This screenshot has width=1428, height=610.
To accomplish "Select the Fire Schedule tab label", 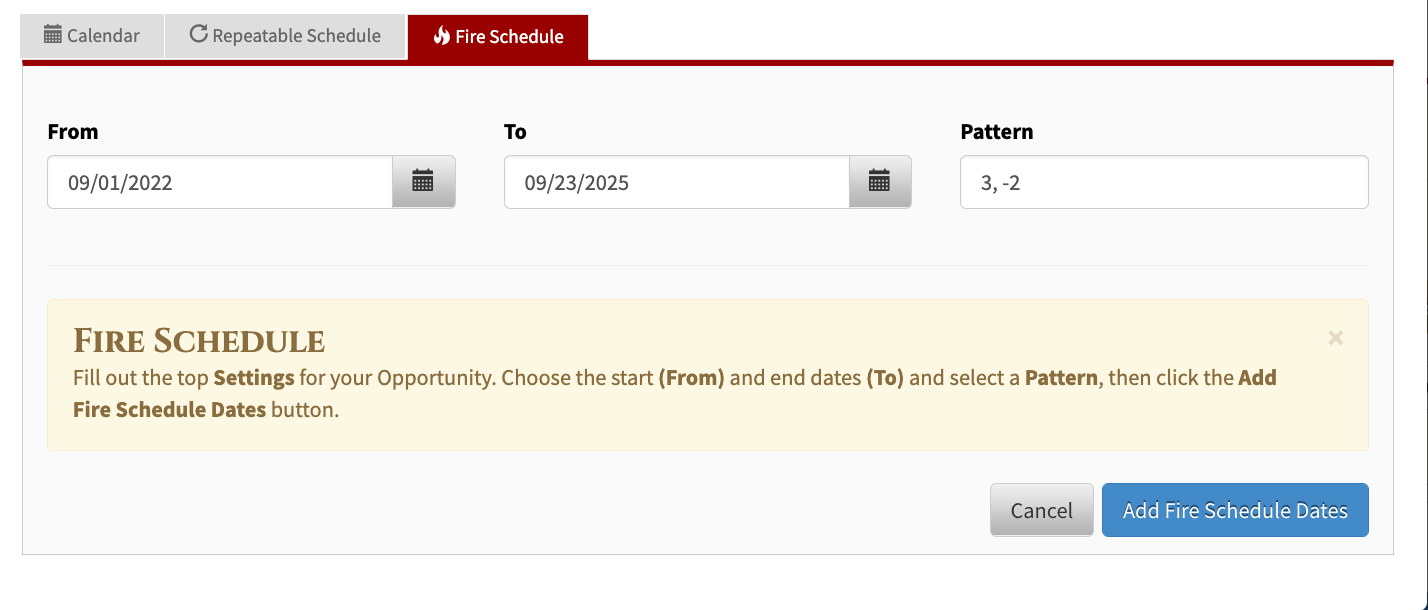I will pyautogui.click(x=509, y=37).
